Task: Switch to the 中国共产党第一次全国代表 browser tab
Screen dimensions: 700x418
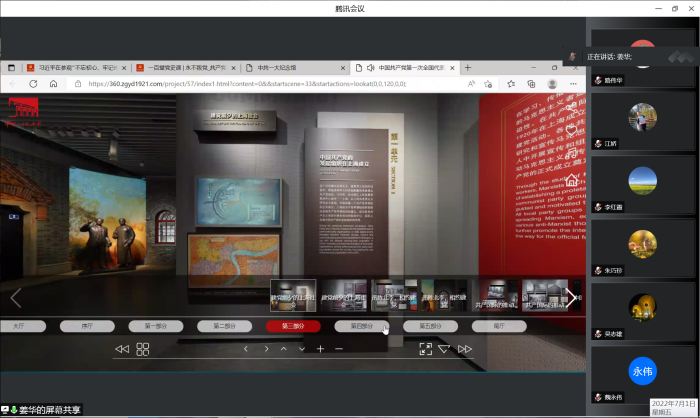Action: click(x=405, y=68)
